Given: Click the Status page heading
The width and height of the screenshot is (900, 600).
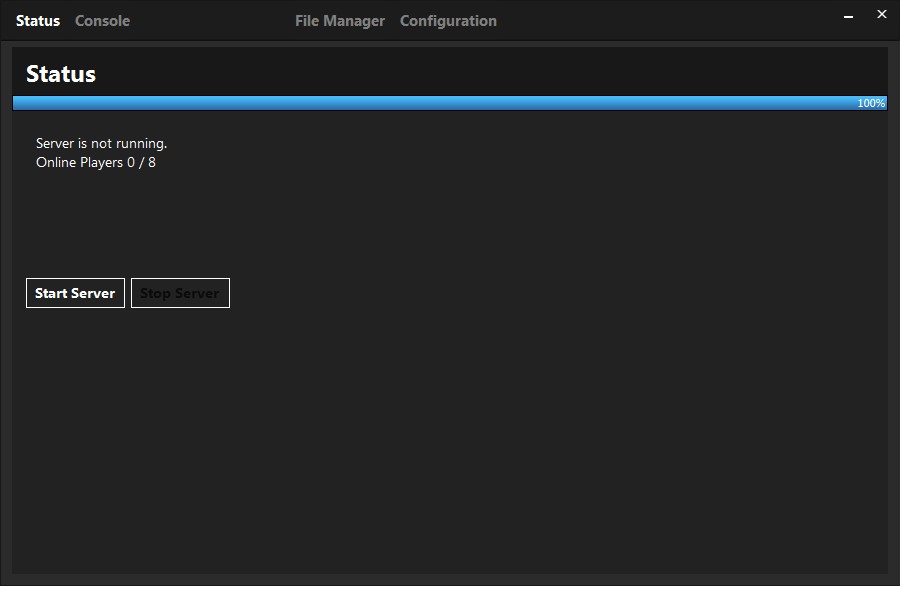Looking at the screenshot, I should (60, 74).
